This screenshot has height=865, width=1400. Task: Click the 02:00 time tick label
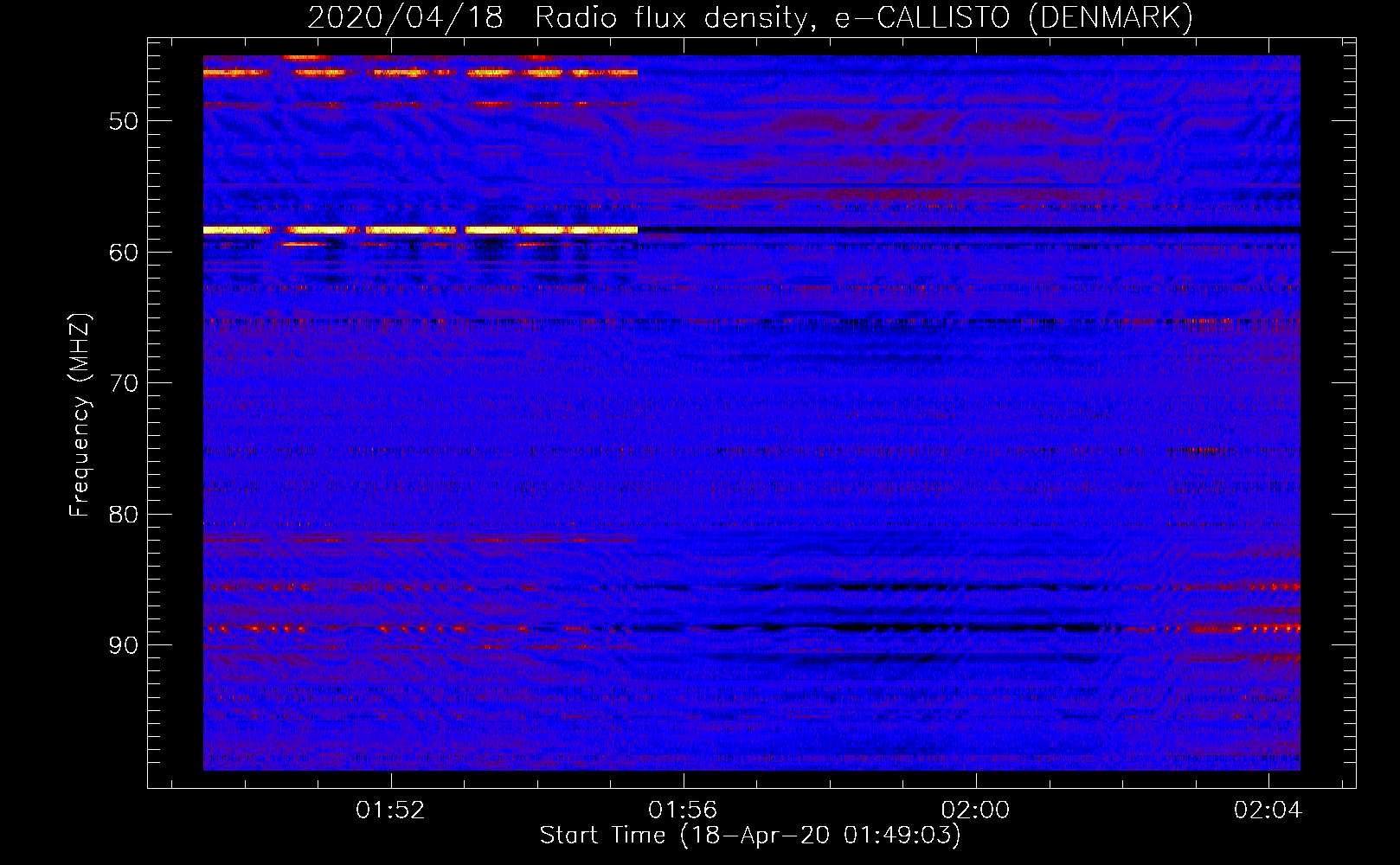point(976,811)
